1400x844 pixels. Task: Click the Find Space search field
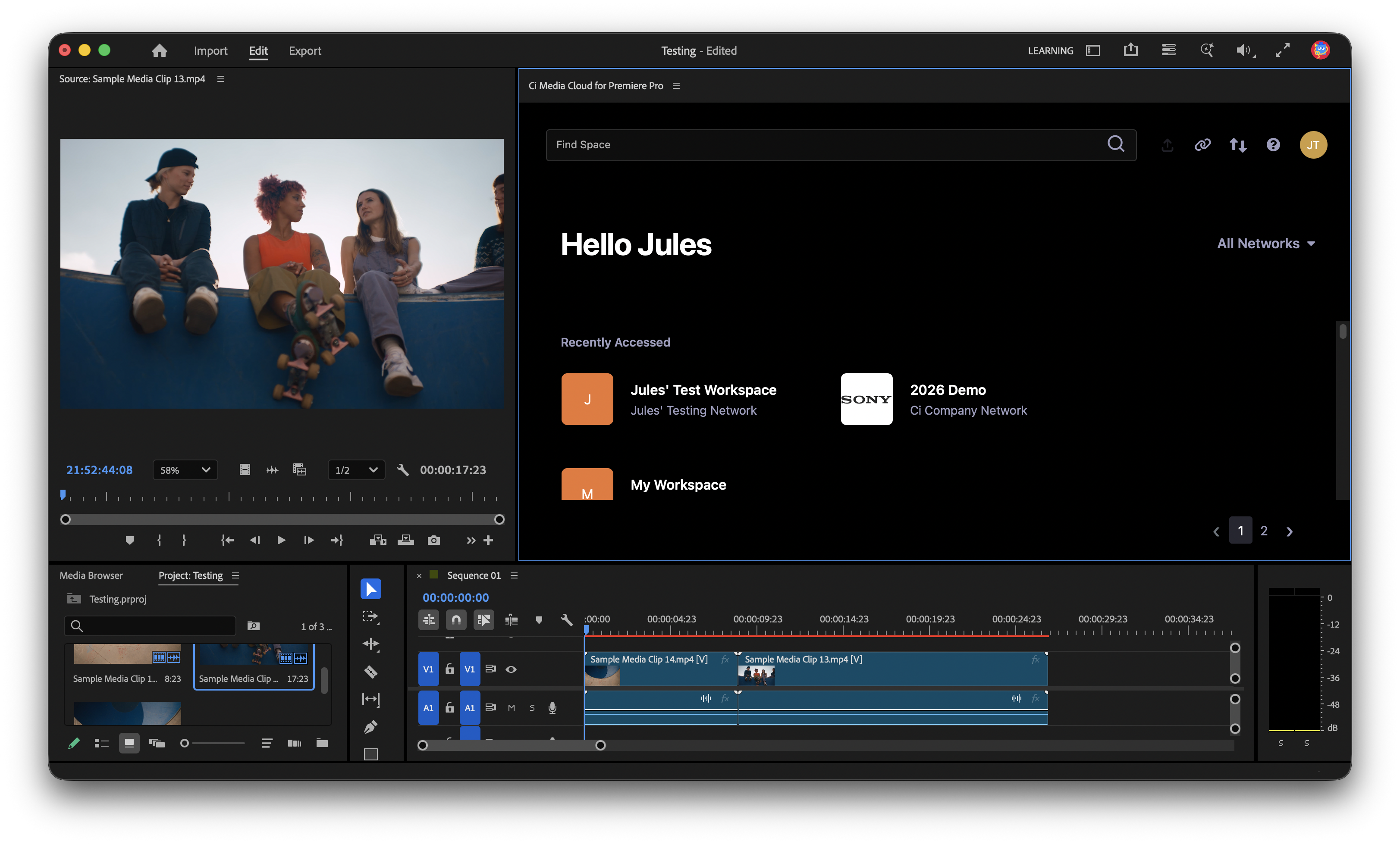point(841,145)
